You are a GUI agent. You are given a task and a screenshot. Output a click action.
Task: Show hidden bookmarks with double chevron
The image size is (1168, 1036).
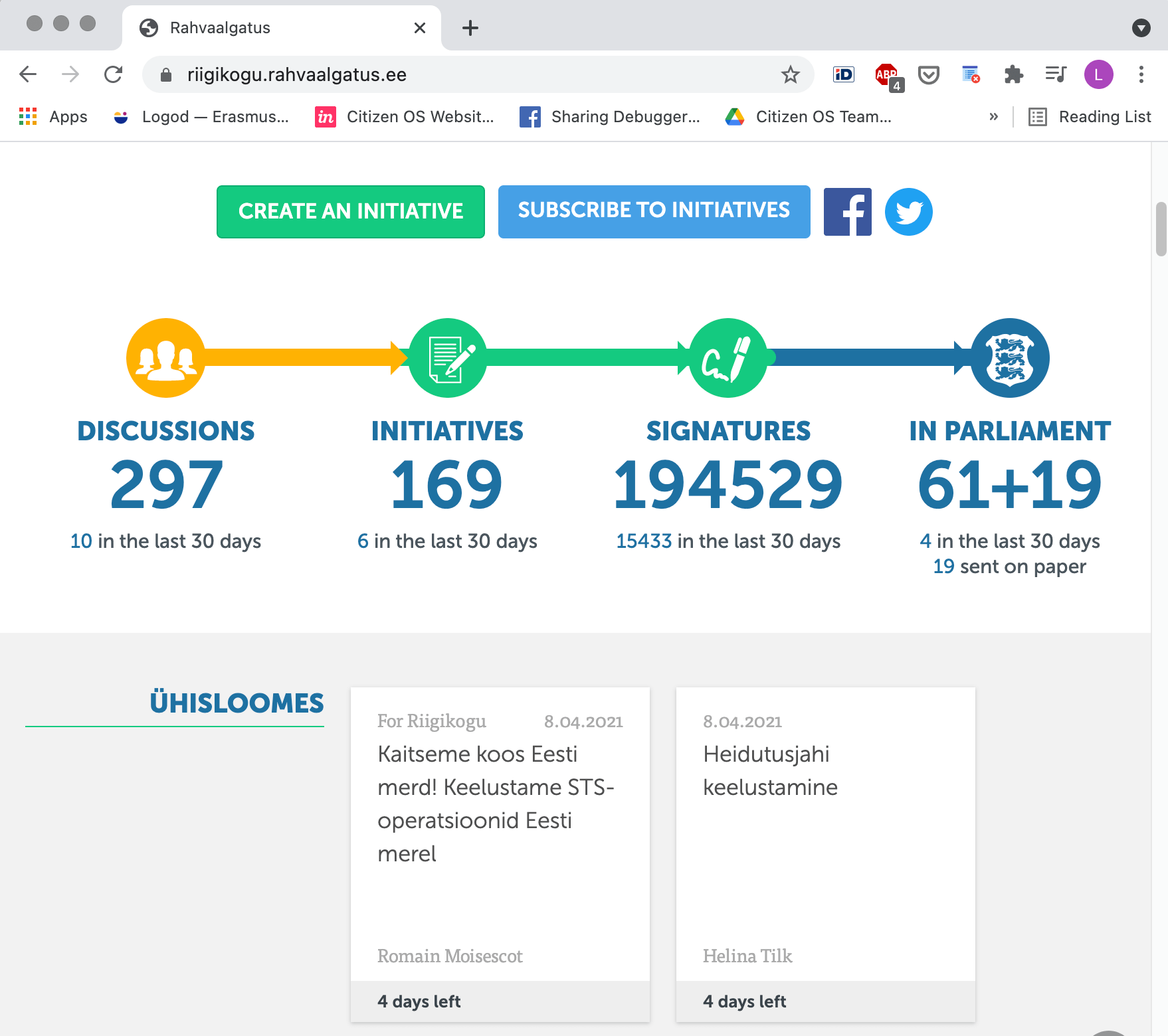pyautogui.click(x=993, y=117)
